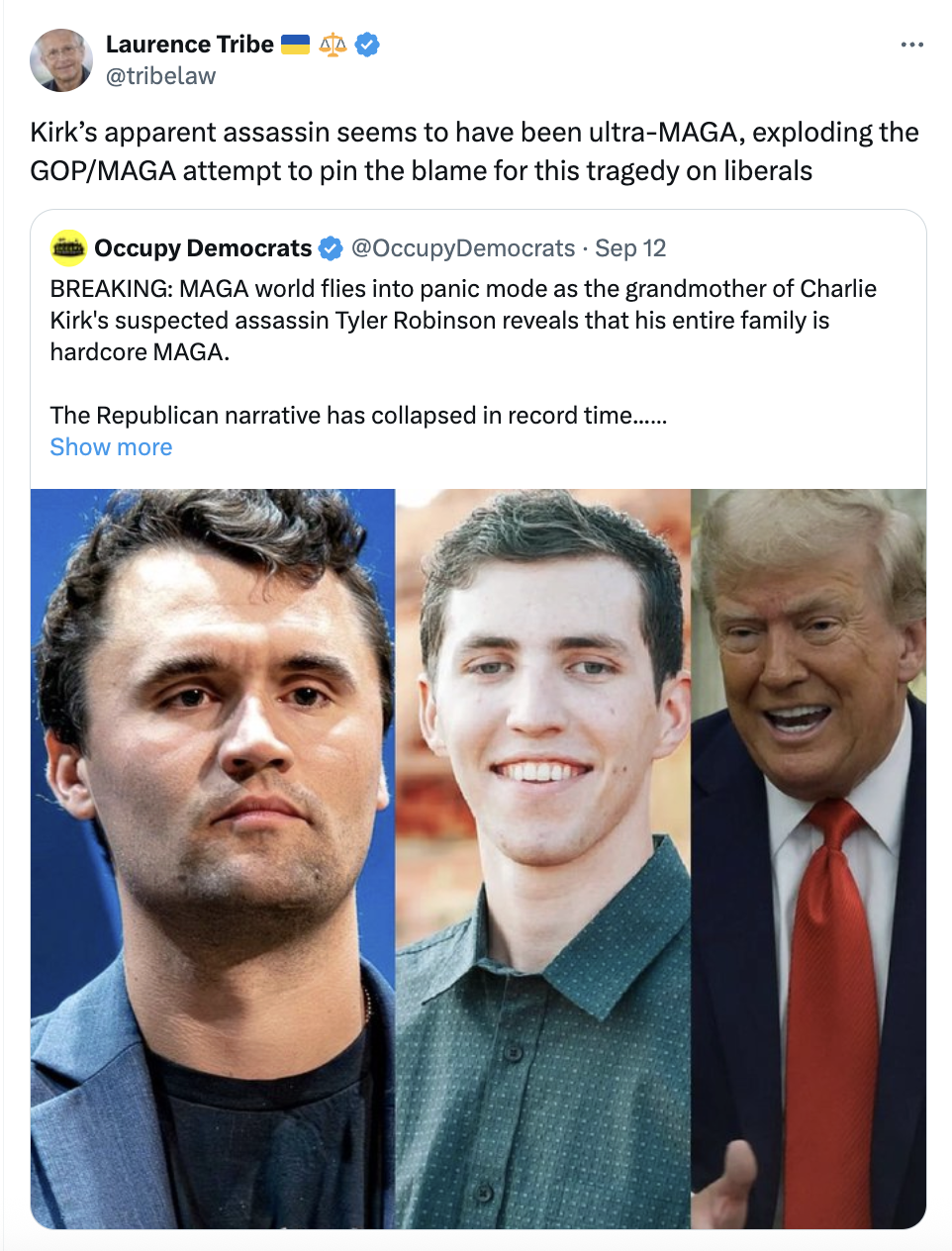The image size is (952, 1251).
Task: Click the Ukraine flag emoji
Action: [x=295, y=45]
